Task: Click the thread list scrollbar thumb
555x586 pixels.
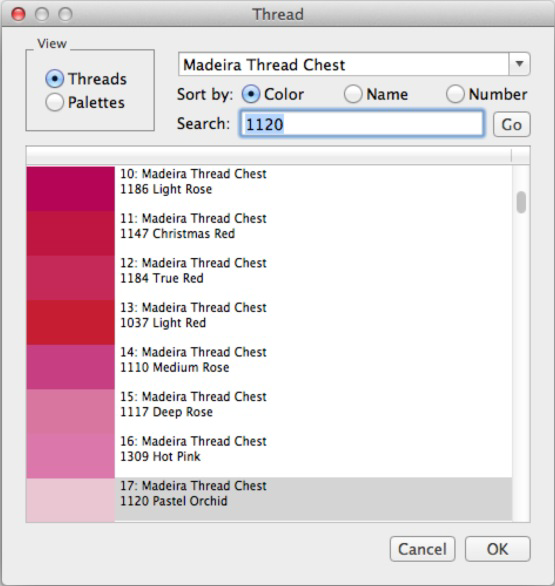Action: pyautogui.click(x=521, y=202)
